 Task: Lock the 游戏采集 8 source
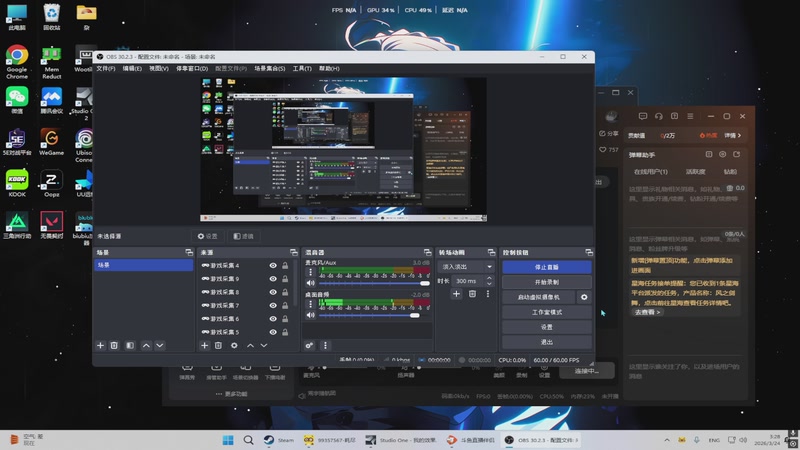coord(285,292)
